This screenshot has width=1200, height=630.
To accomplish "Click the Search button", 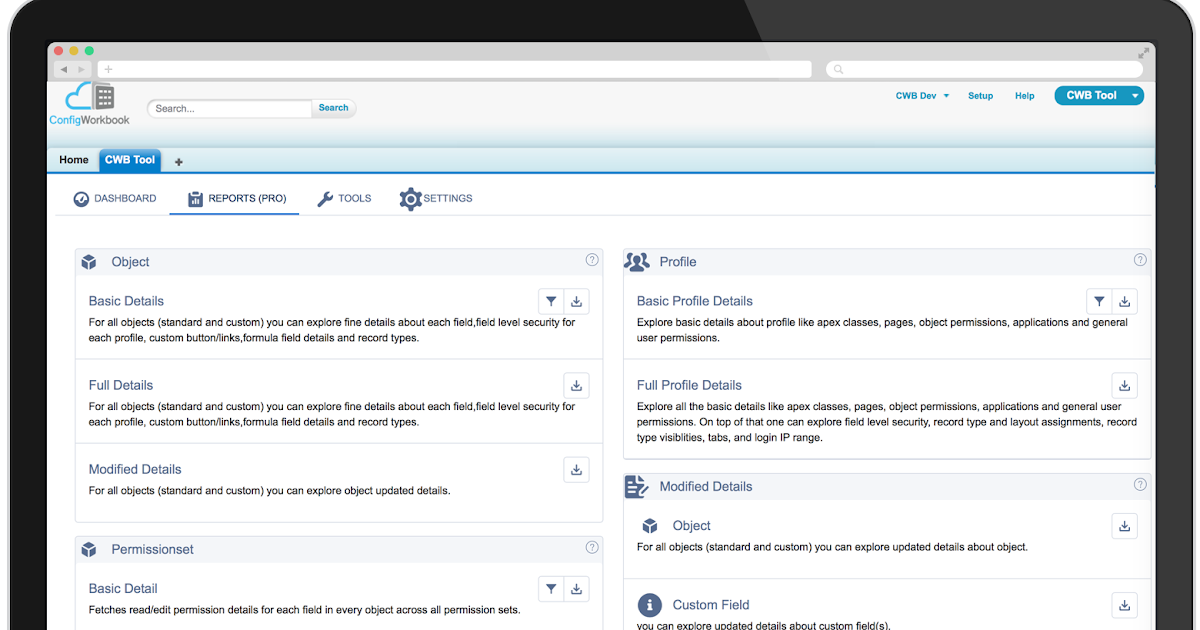I will click(x=334, y=108).
